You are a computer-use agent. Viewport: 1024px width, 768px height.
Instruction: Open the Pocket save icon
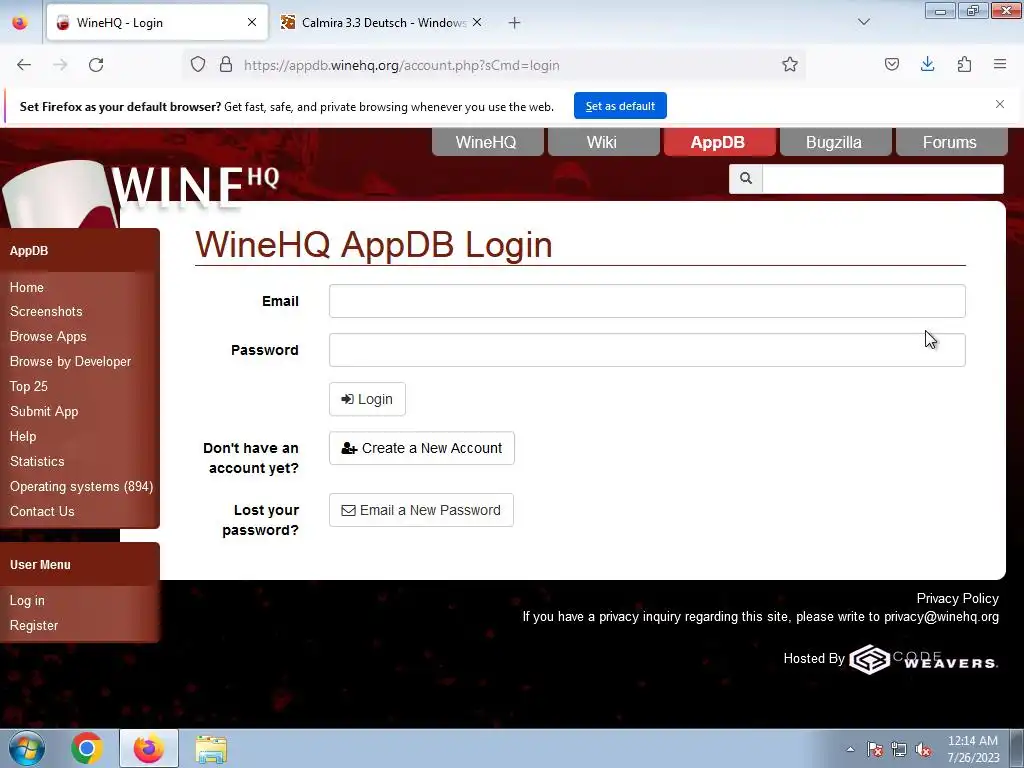891,65
